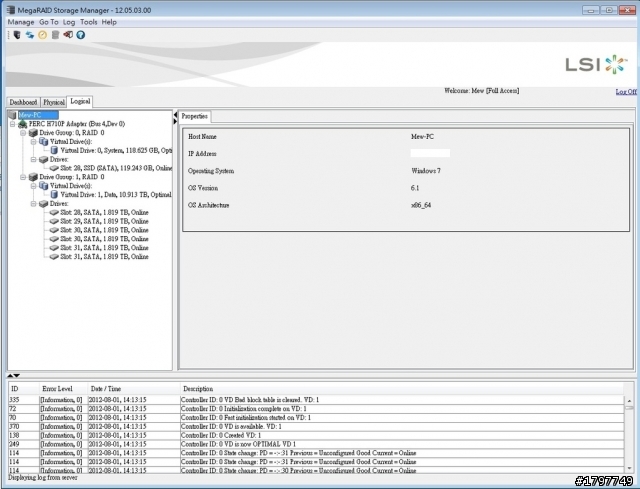The height and width of the screenshot is (489, 640).
Task: Select log row 'Initialization complete on VD: 1'
Action: click(316, 409)
